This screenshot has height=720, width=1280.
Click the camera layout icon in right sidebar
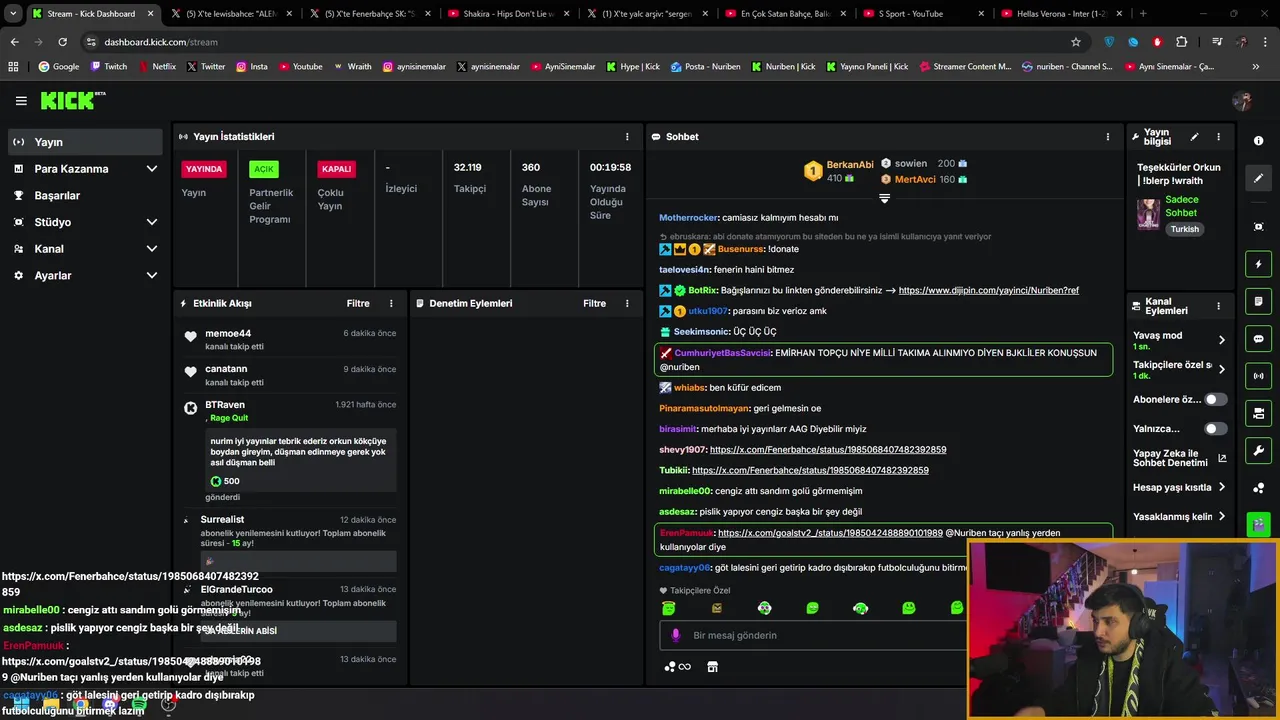tap(1258, 413)
